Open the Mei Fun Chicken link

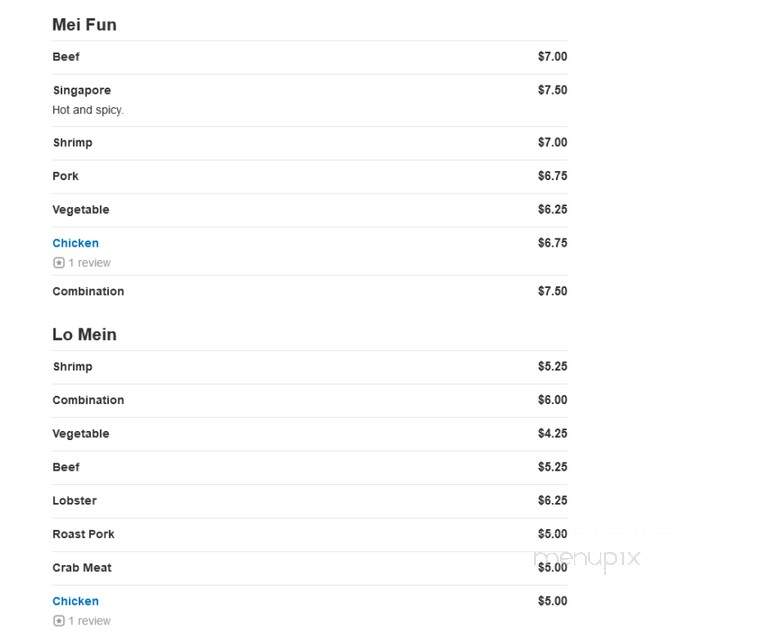click(76, 243)
